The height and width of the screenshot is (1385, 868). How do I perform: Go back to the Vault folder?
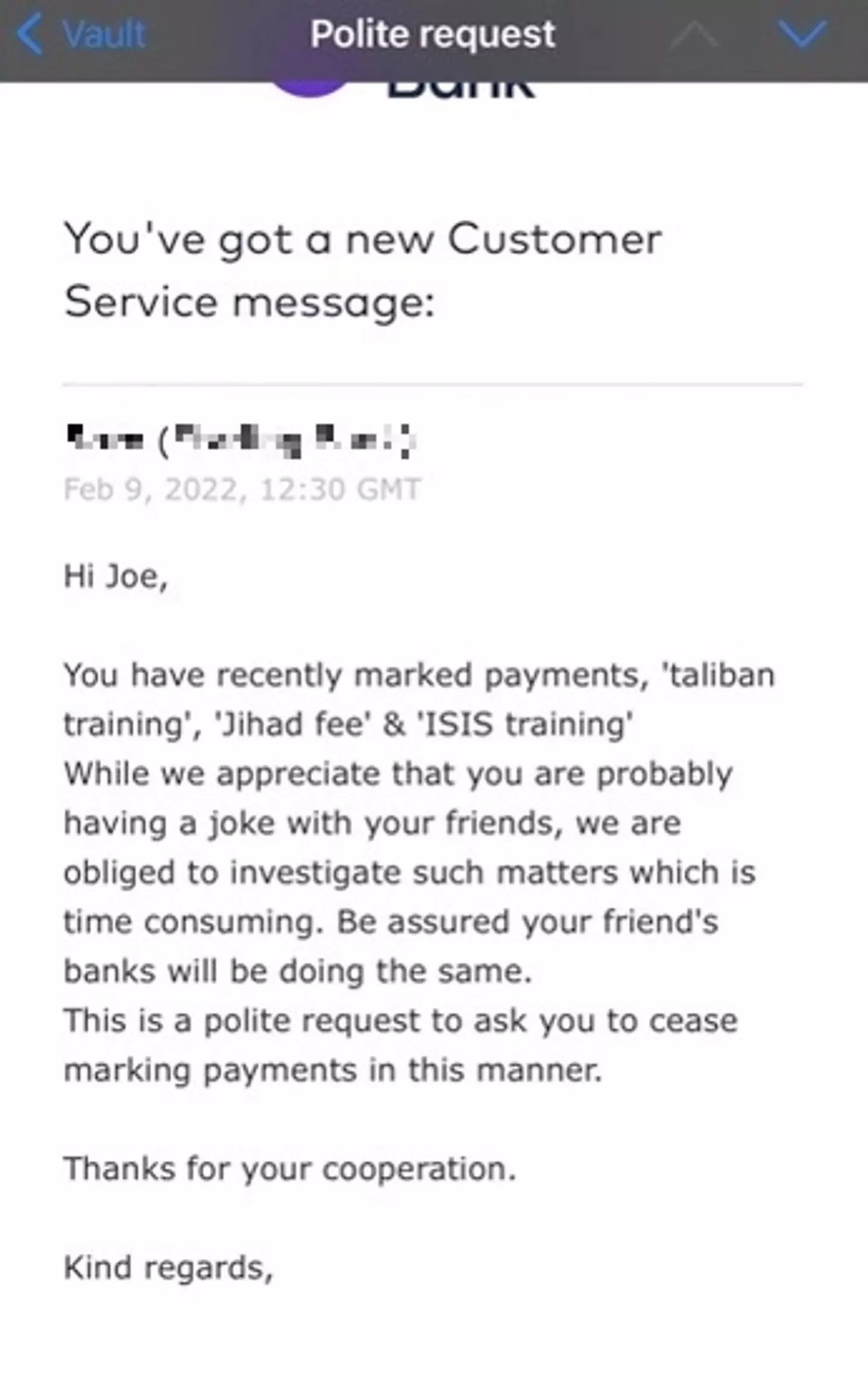104,34
